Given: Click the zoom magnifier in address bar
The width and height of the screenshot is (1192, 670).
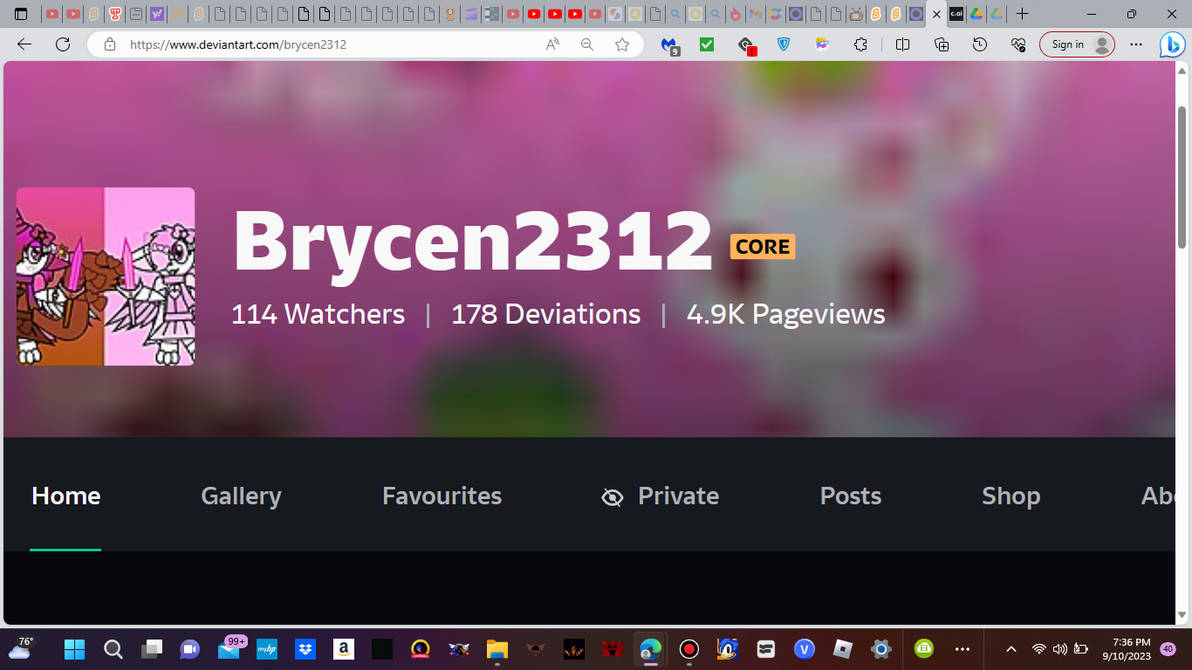Looking at the screenshot, I should [587, 45].
